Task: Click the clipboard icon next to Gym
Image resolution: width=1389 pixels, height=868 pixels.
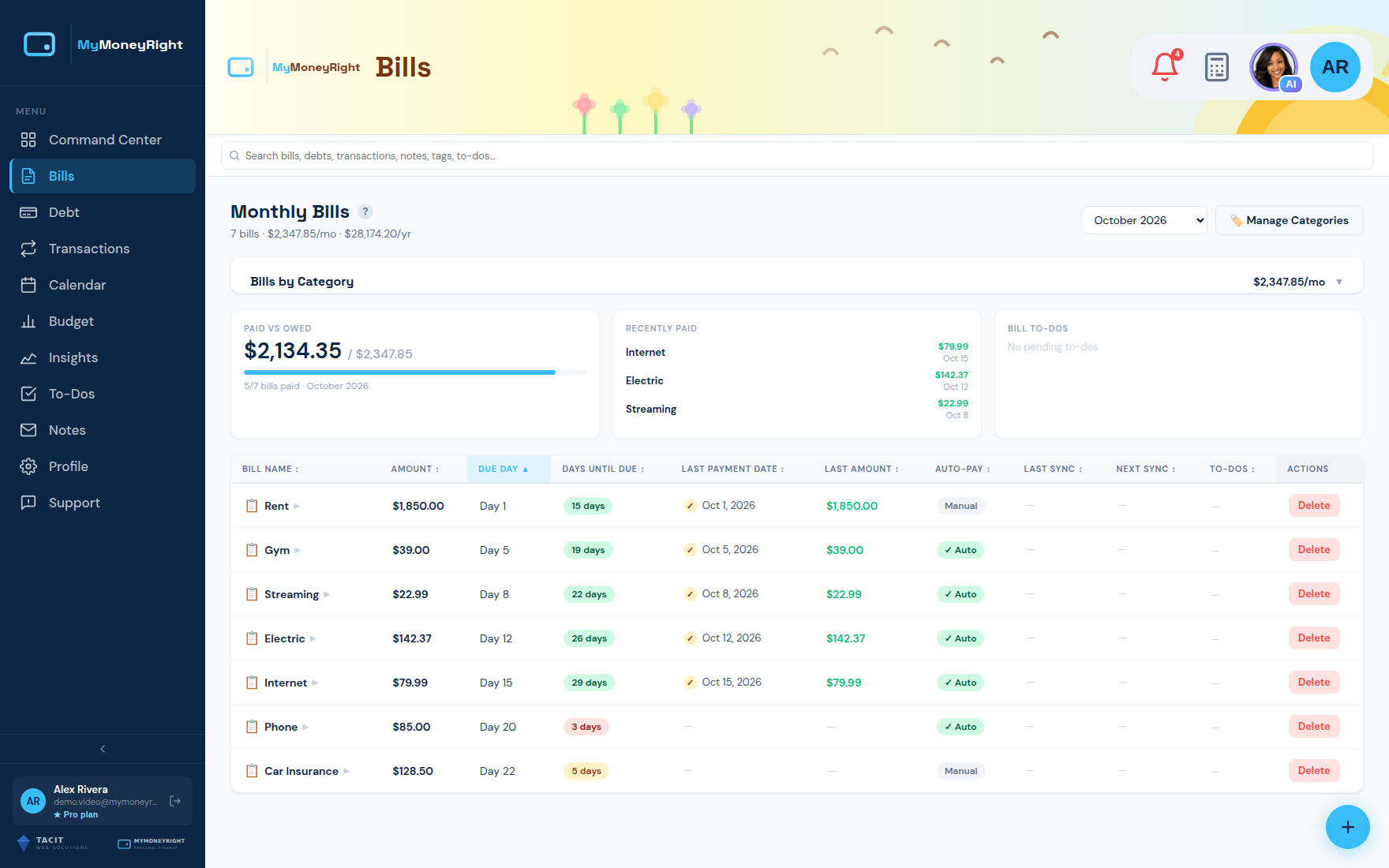Action: coord(252,550)
